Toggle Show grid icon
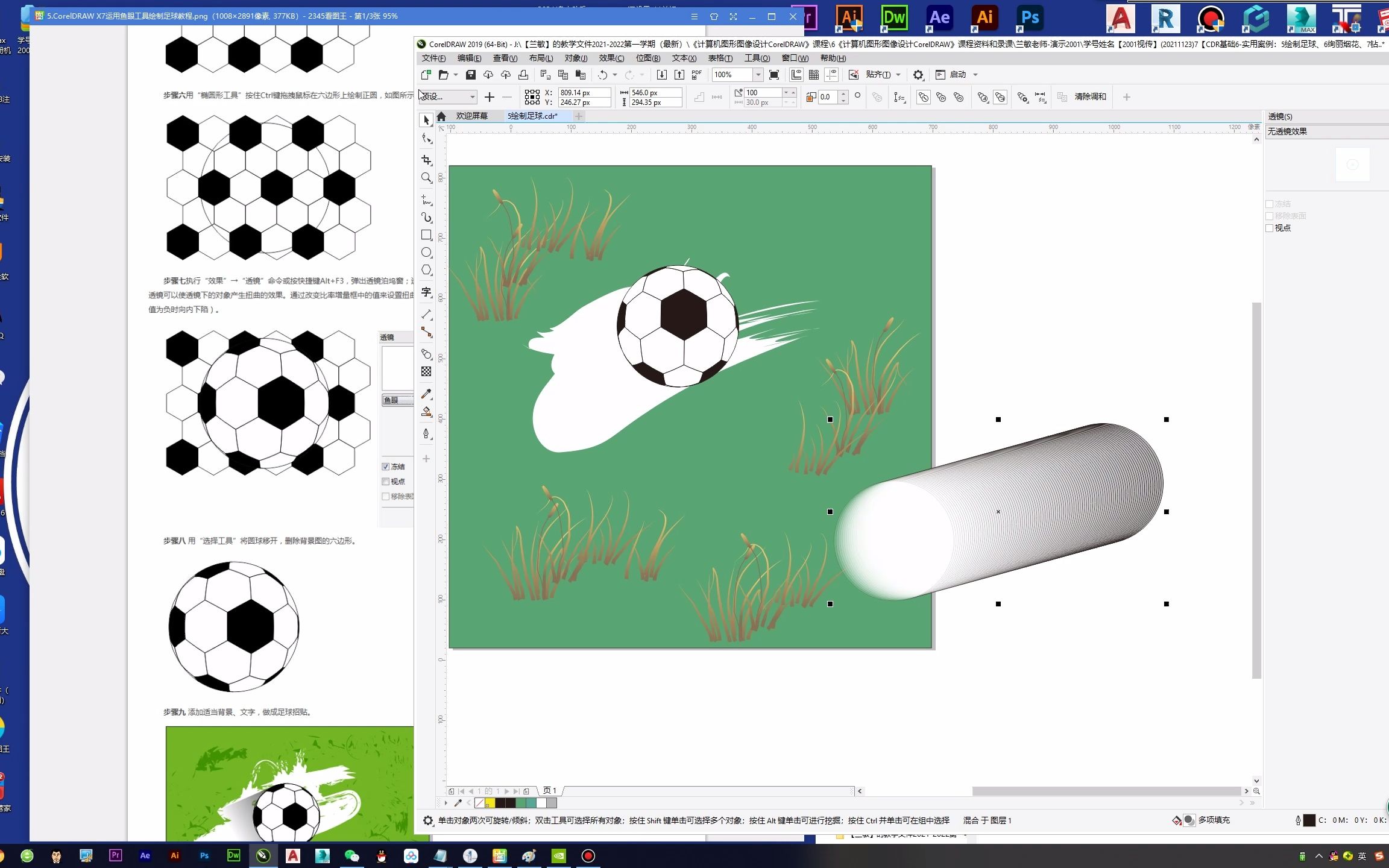 (814, 75)
